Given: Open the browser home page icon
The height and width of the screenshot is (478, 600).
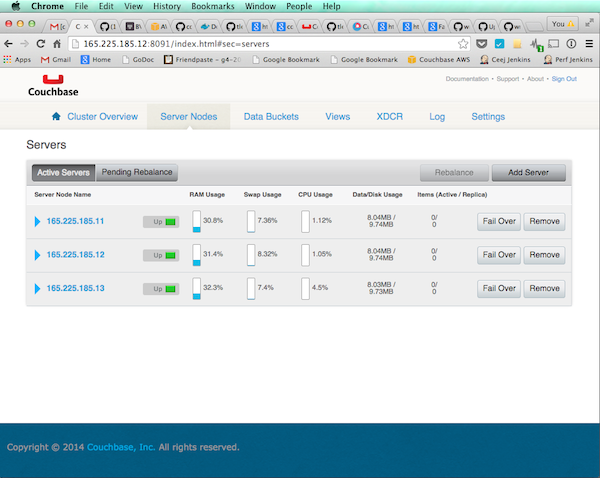Looking at the screenshot, I should pyautogui.click(x=57, y=44).
